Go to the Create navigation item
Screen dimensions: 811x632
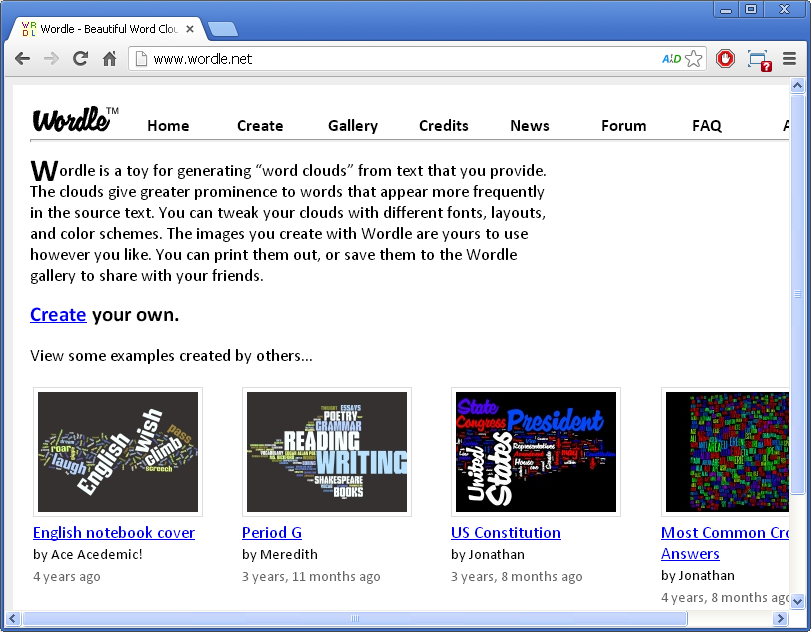(x=260, y=126)
